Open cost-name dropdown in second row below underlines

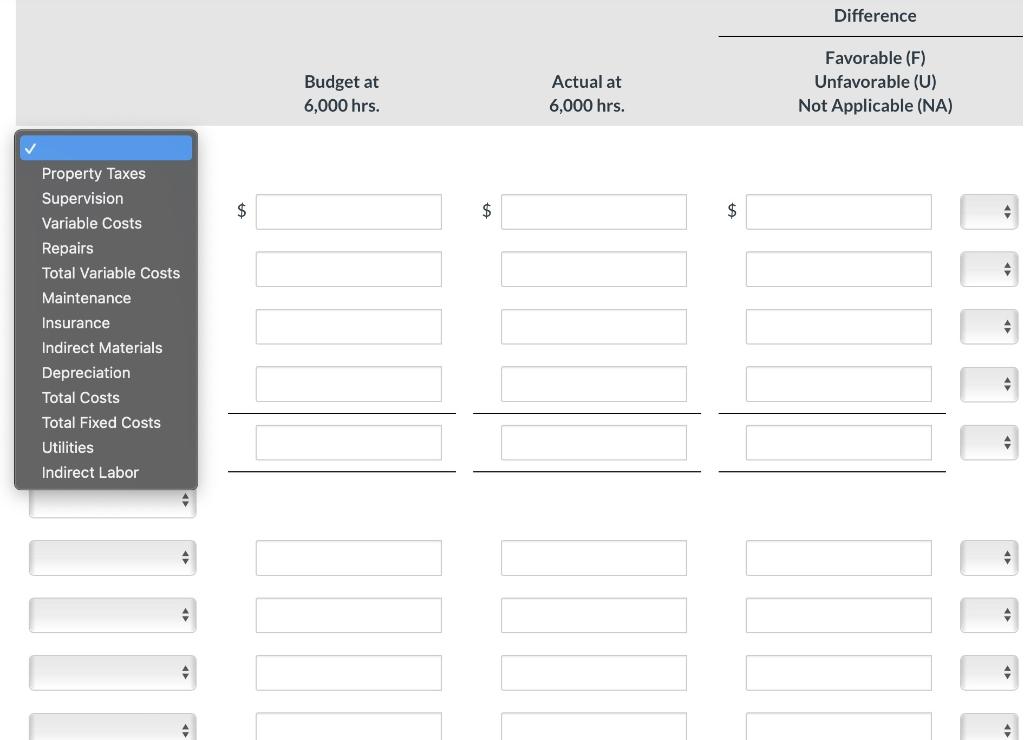(112, 615)
